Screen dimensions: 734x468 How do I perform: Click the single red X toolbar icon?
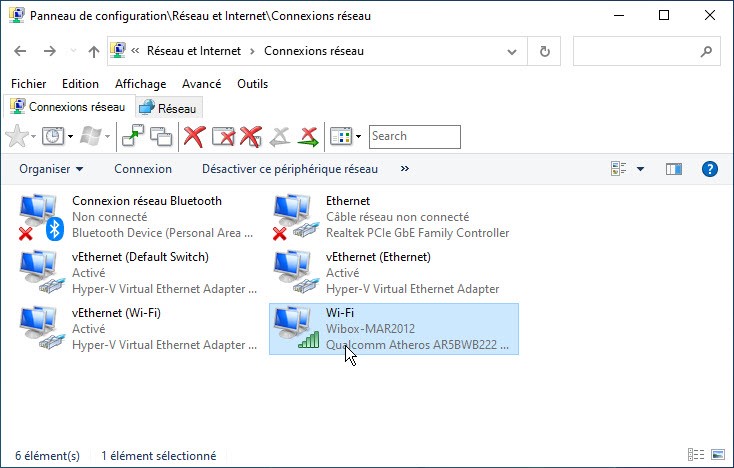194,136
